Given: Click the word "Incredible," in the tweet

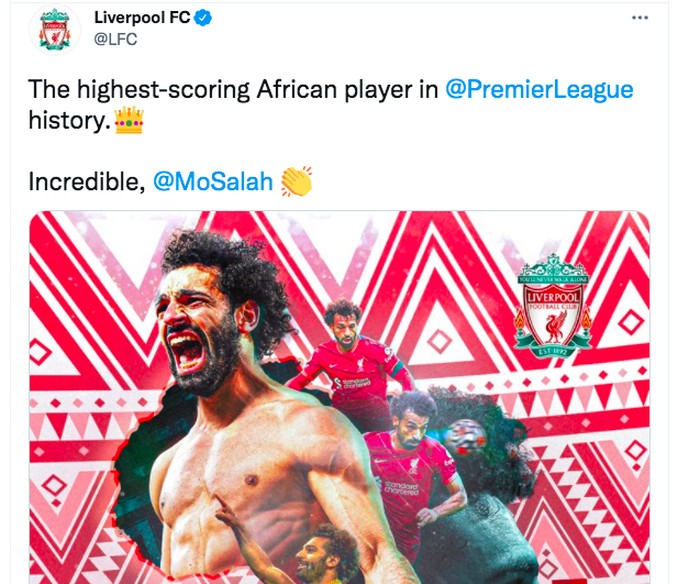Looking at the screenshot, I should (86, 183).
